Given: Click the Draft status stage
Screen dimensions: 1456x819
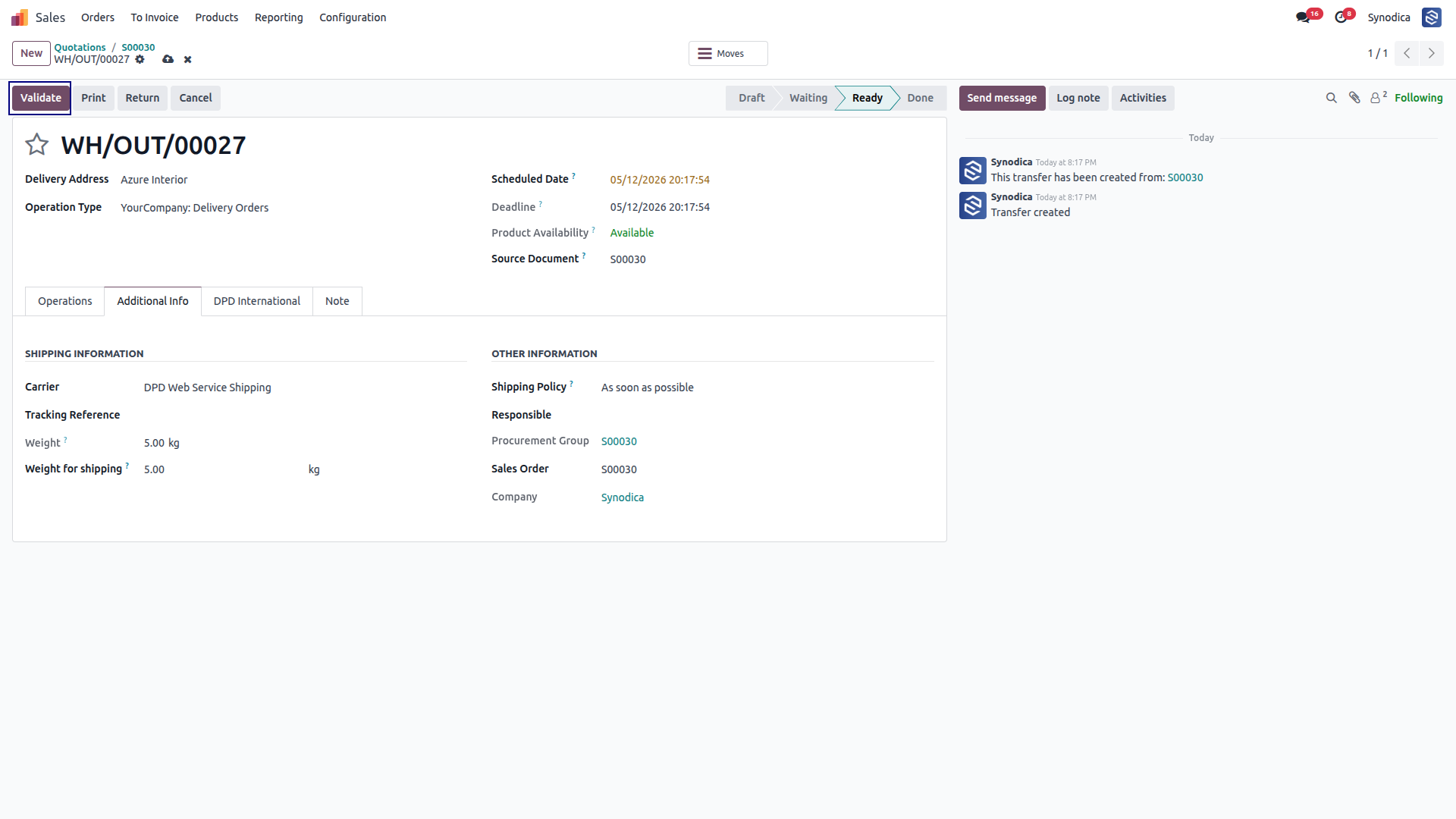Looking at the screenshot, I should (x=752, y=98).
